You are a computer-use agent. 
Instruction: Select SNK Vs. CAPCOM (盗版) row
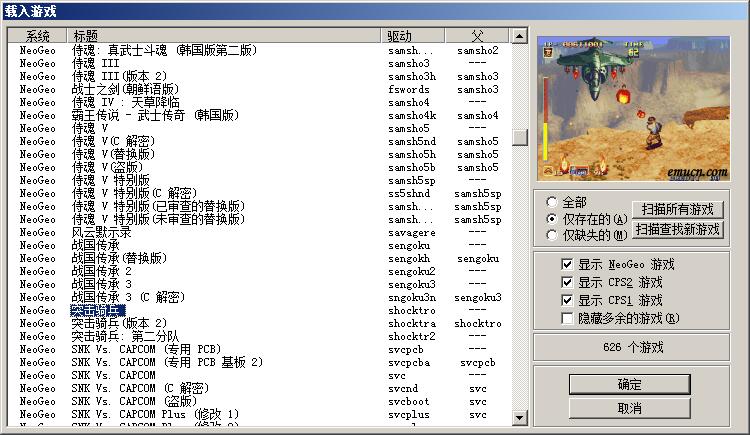pos(259,401)
